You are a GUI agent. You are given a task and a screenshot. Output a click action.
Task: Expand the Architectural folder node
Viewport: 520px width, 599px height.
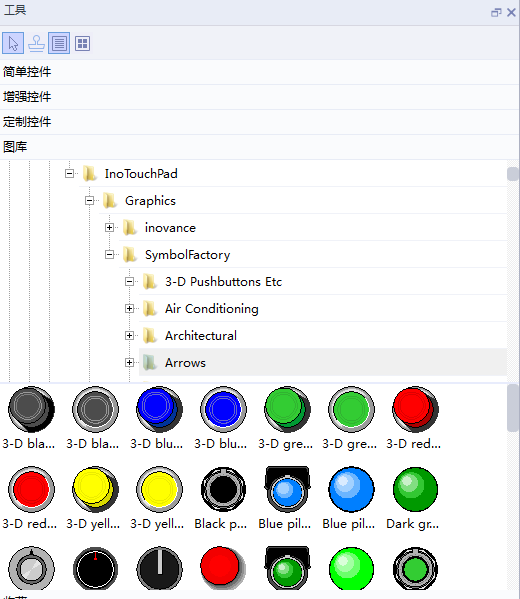[x=130, y=335]
